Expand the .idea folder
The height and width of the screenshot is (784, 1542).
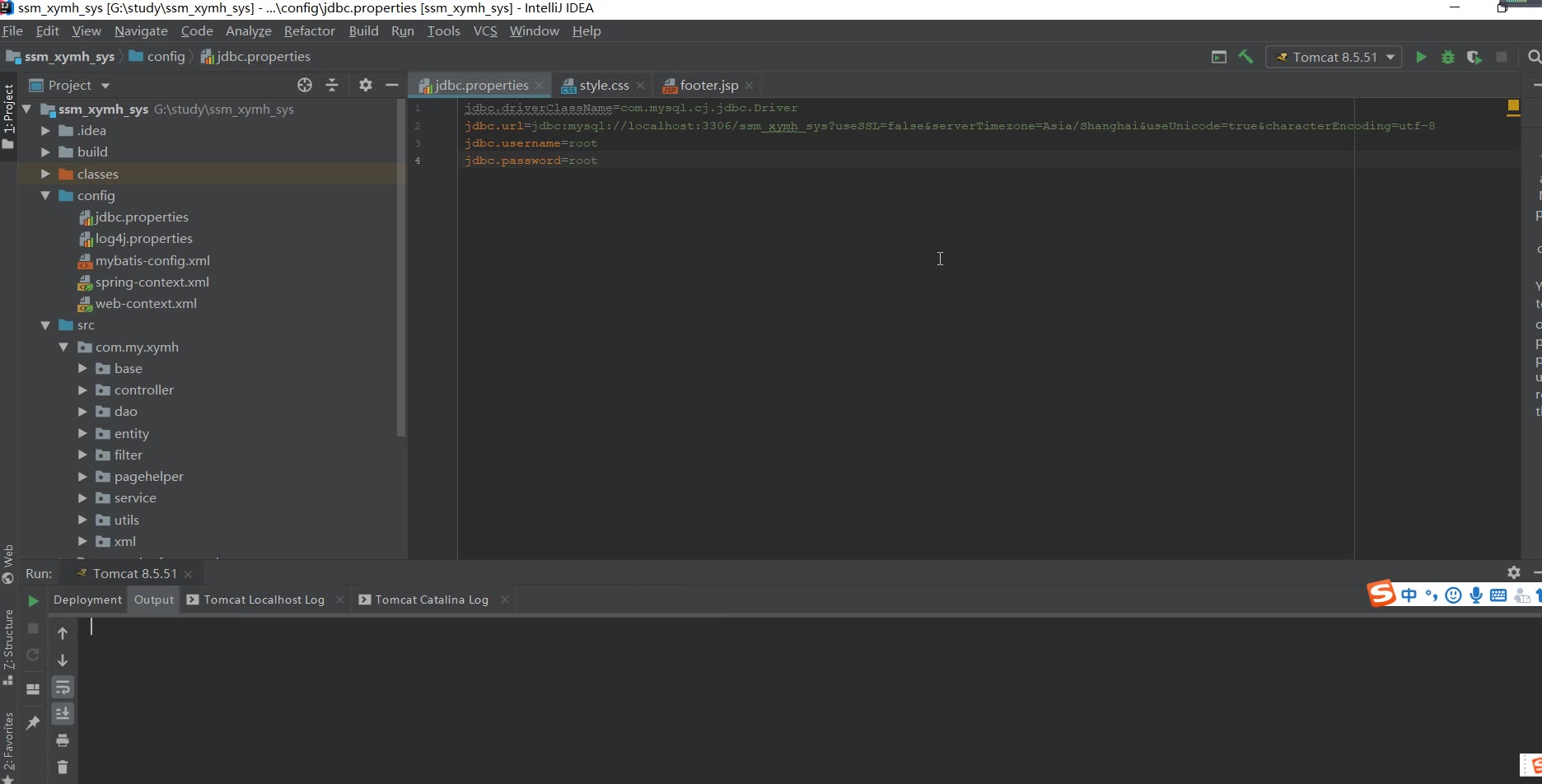pyautogui.click(x=45, y=130)
